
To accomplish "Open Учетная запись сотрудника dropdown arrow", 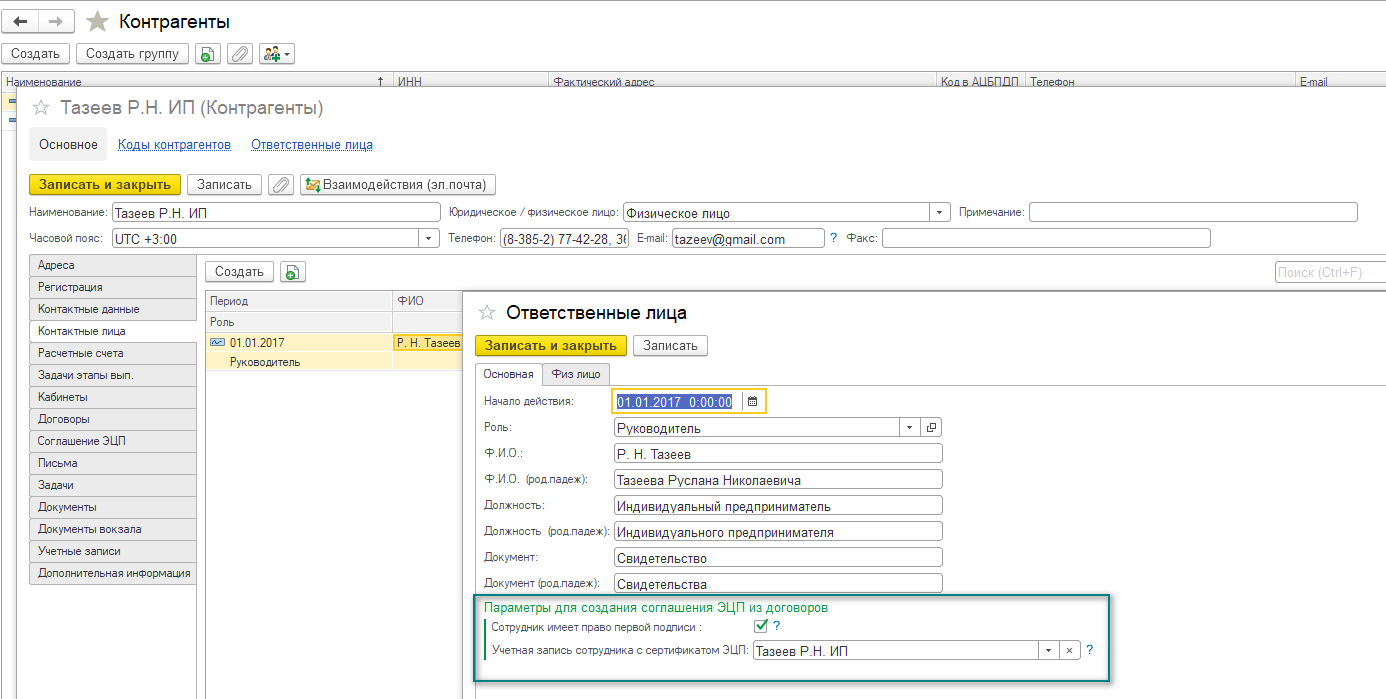I will (x=1048, y=651).
